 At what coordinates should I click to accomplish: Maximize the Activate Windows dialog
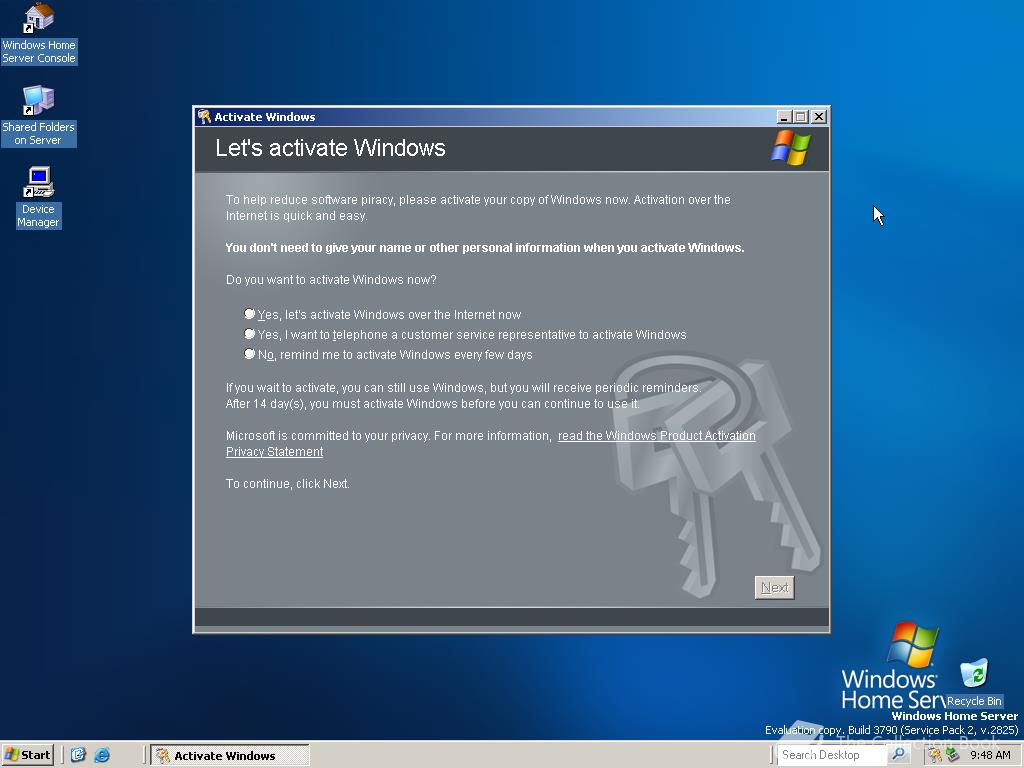(x=801, y=117)
